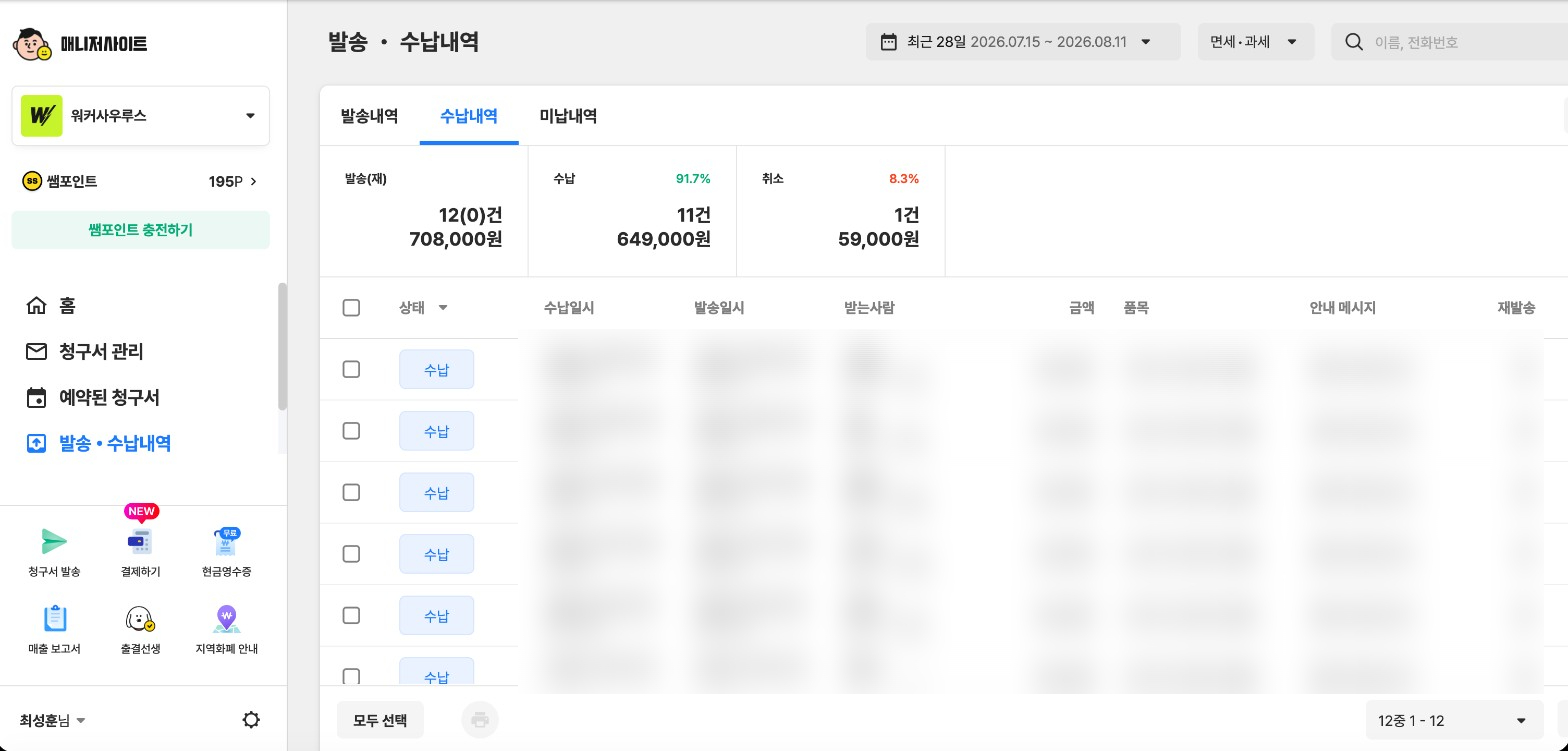
Task: Click the 출결선생 shortcut icon
Action: [140, 619]
